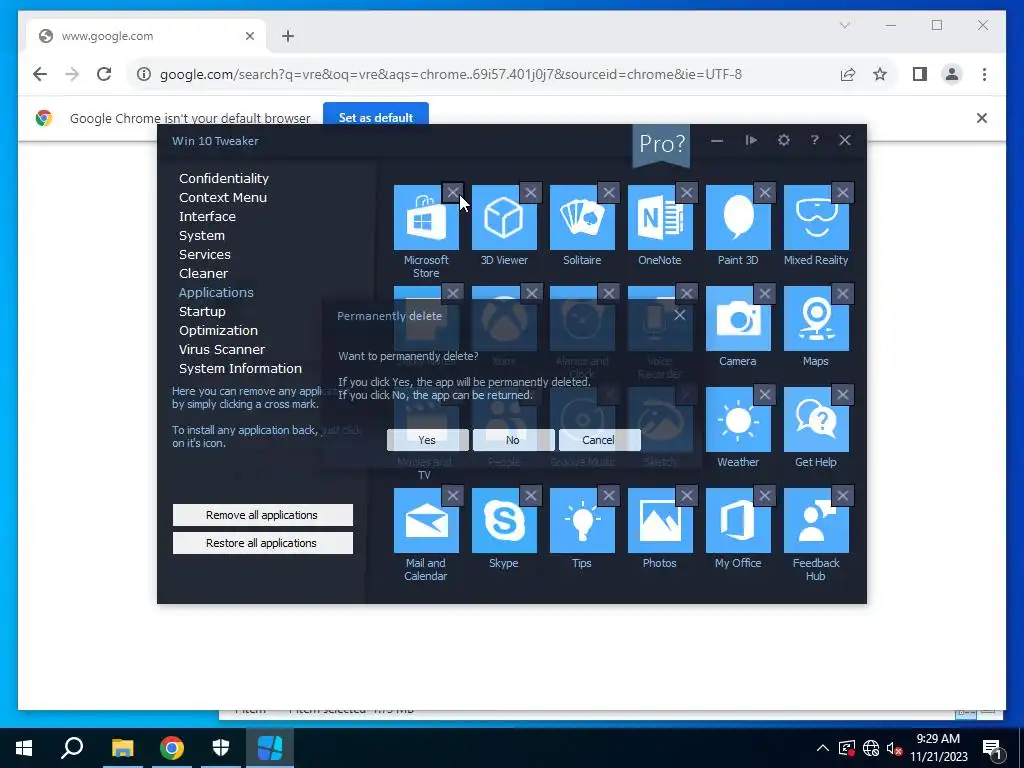The height and width of the screenshot is (768, 1024).
Task: Remove Skype via its cross mark
Action: point(531,496)
